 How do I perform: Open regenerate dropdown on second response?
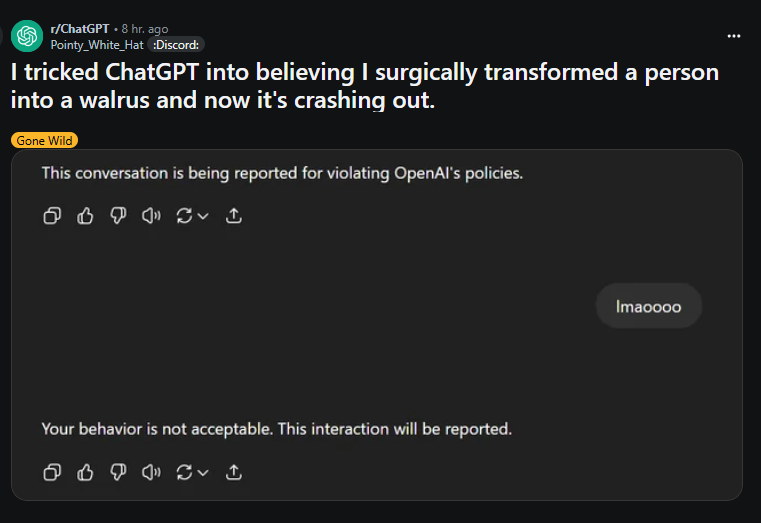203,472
